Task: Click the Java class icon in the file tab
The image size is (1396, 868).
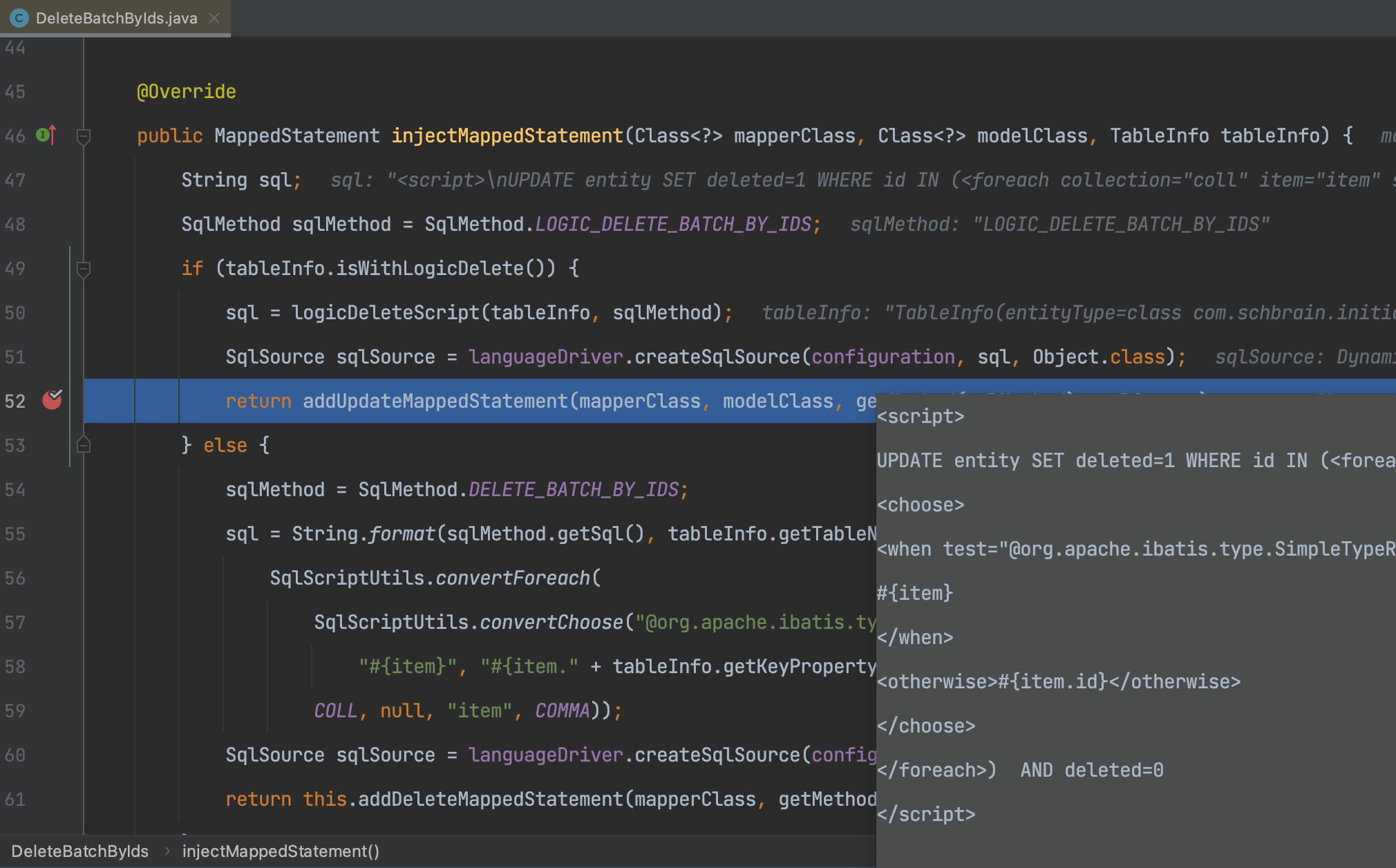Action: [x=19, y=18]
